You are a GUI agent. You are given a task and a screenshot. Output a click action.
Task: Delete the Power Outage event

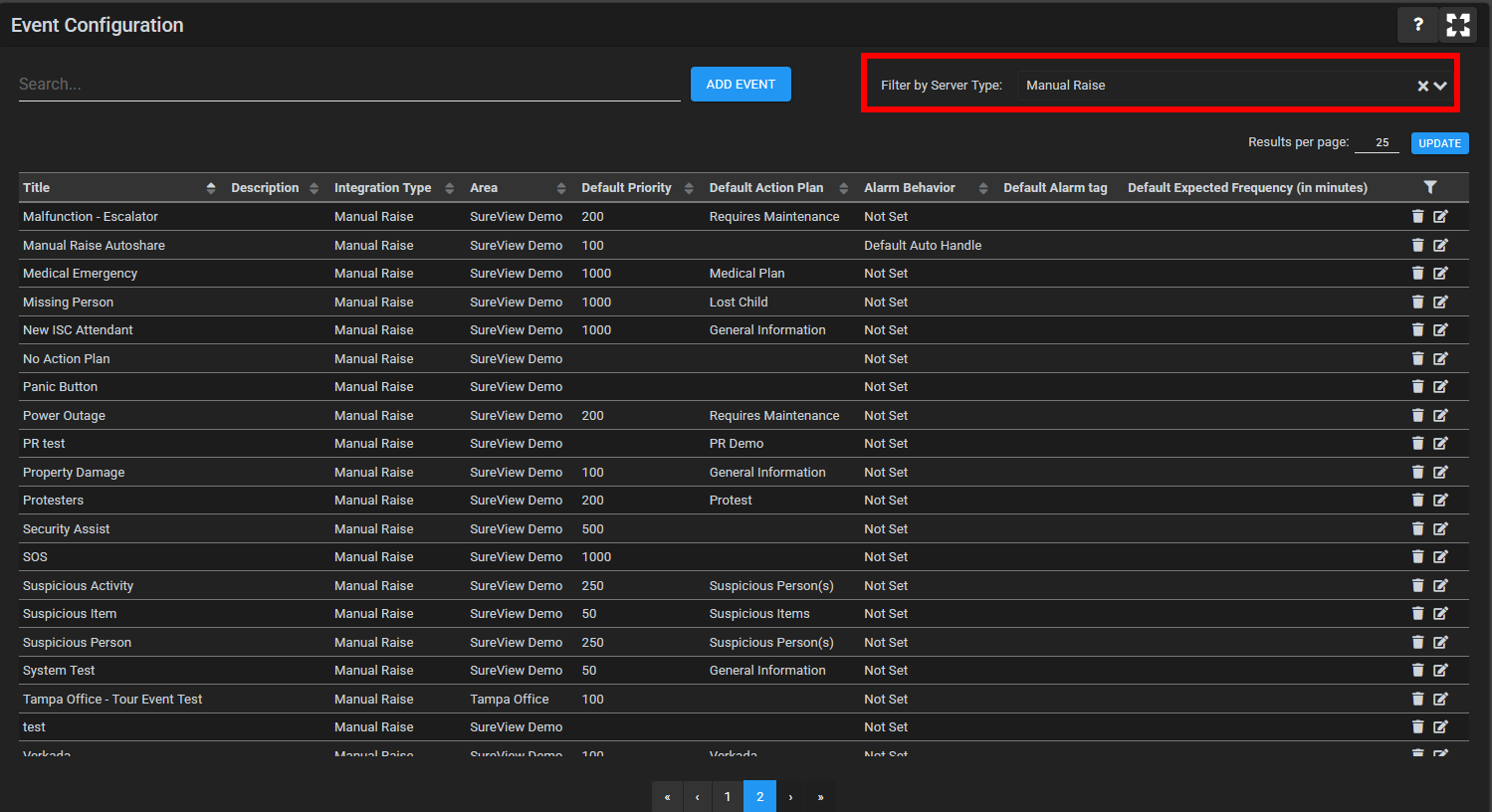coord(1417,415)
